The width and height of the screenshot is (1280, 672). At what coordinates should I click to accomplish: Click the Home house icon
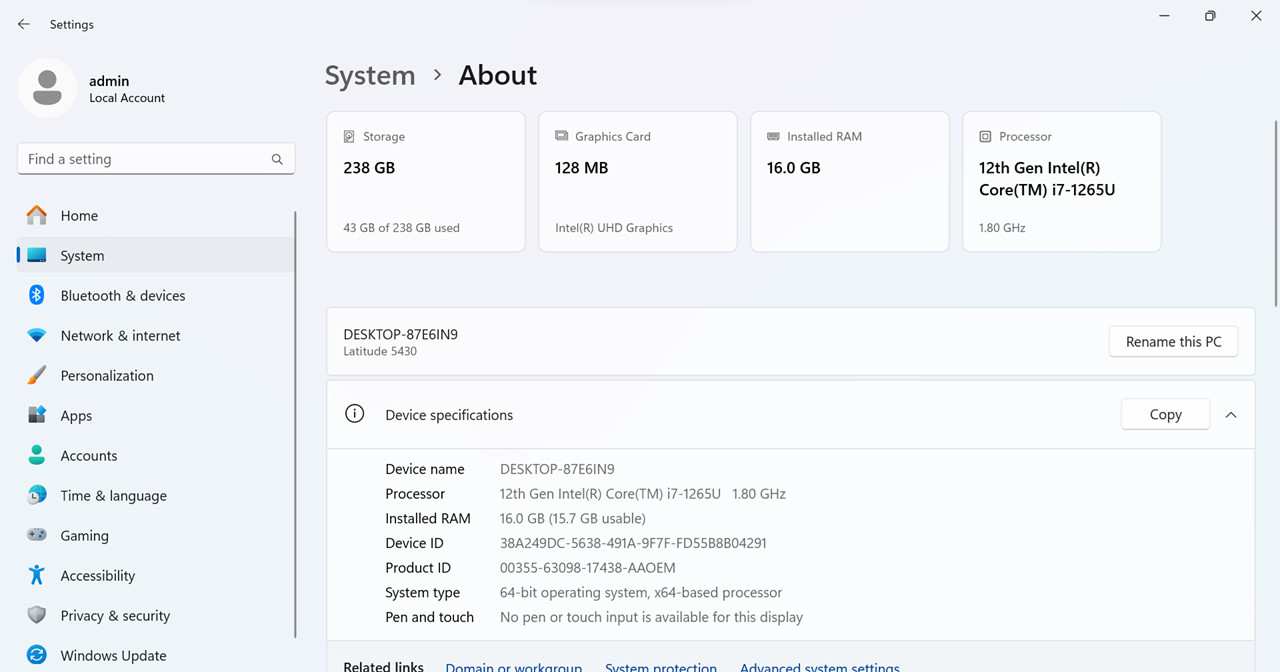click(x=37, y=215)
